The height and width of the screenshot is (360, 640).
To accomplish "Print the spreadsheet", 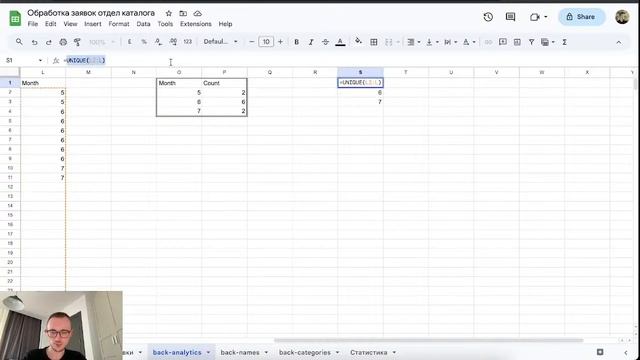I will pyautogui.click(x=63, y=42).
